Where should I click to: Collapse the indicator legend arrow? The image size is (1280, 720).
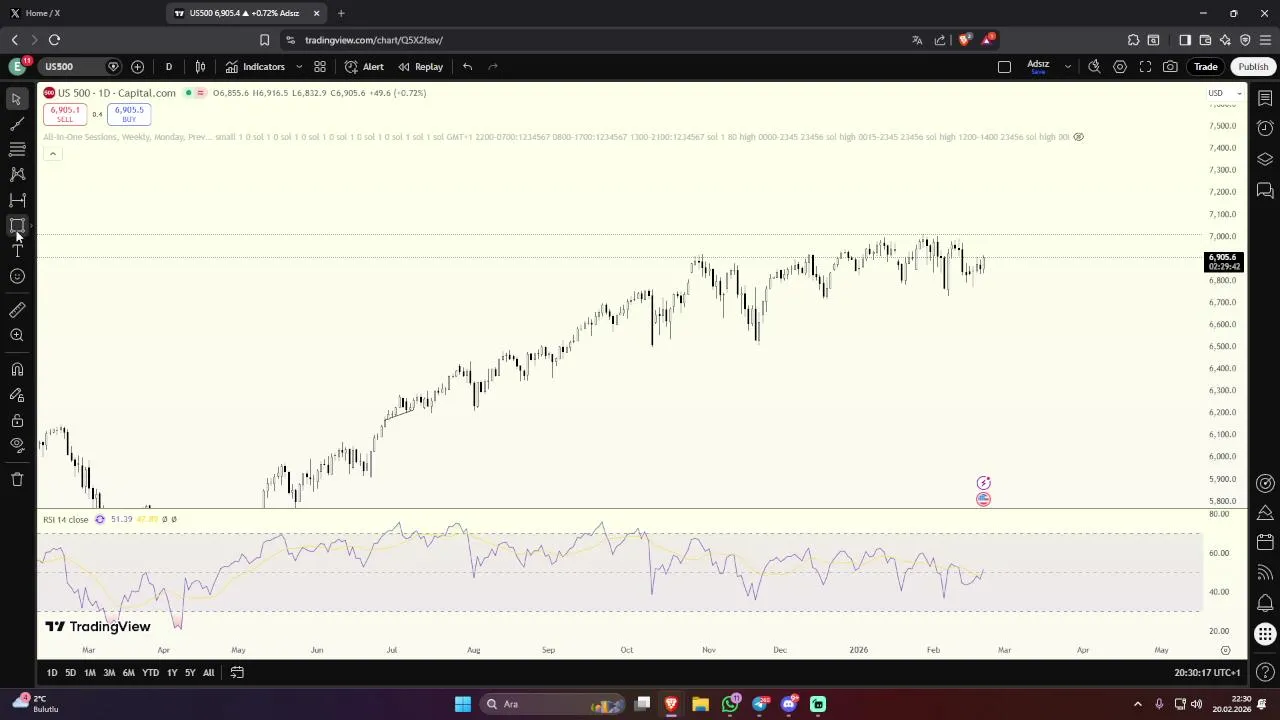click(x=52, y=154)
